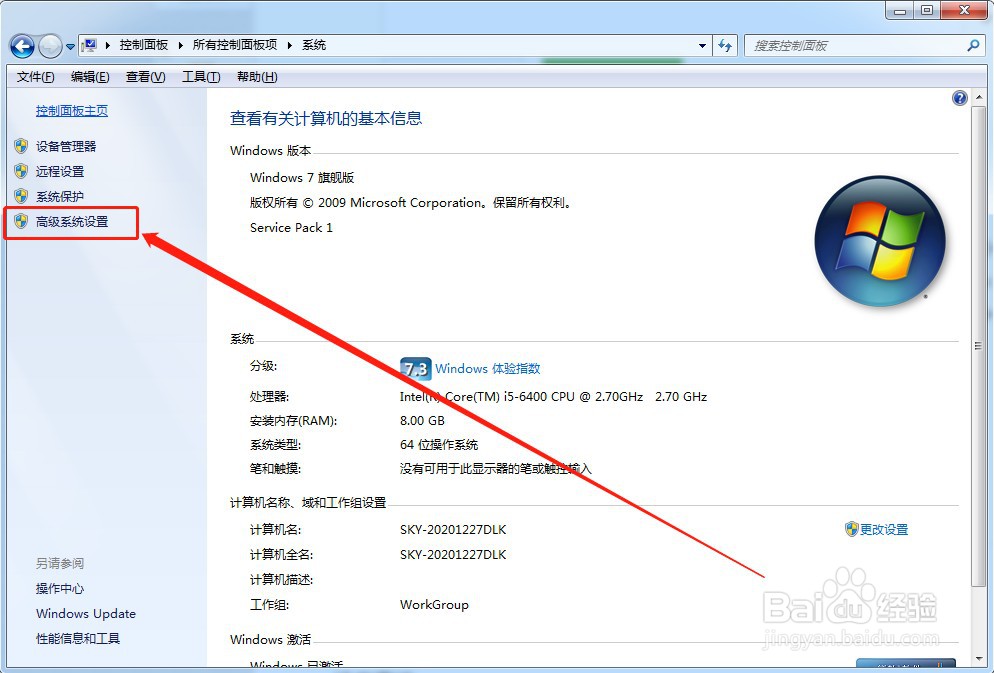The width and height of the screenshot is (994, 673).
Task: Open 系统保护 link
Action: 60,196
